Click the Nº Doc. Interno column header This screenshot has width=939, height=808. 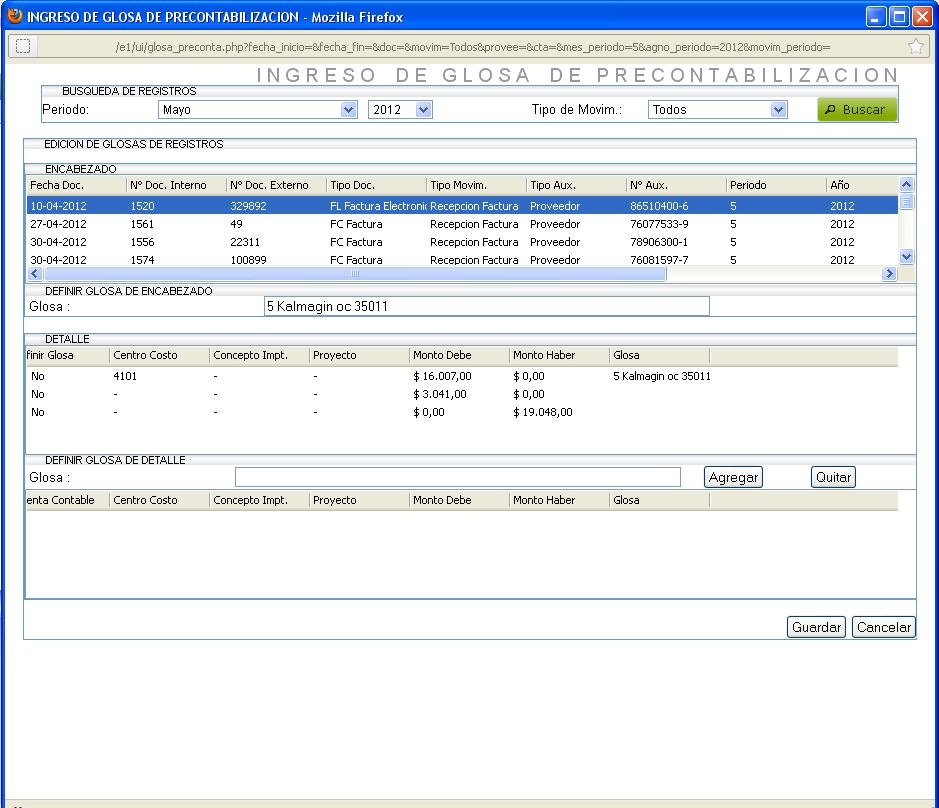tap(176, 185)
